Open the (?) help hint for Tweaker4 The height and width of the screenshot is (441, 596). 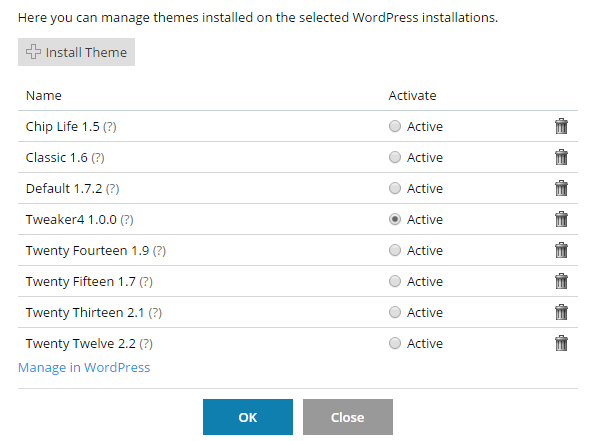[x=127, y=220]
